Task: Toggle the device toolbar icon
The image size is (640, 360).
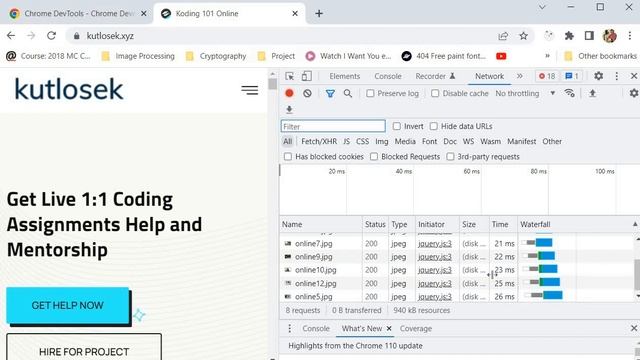Action: (306, 76)
